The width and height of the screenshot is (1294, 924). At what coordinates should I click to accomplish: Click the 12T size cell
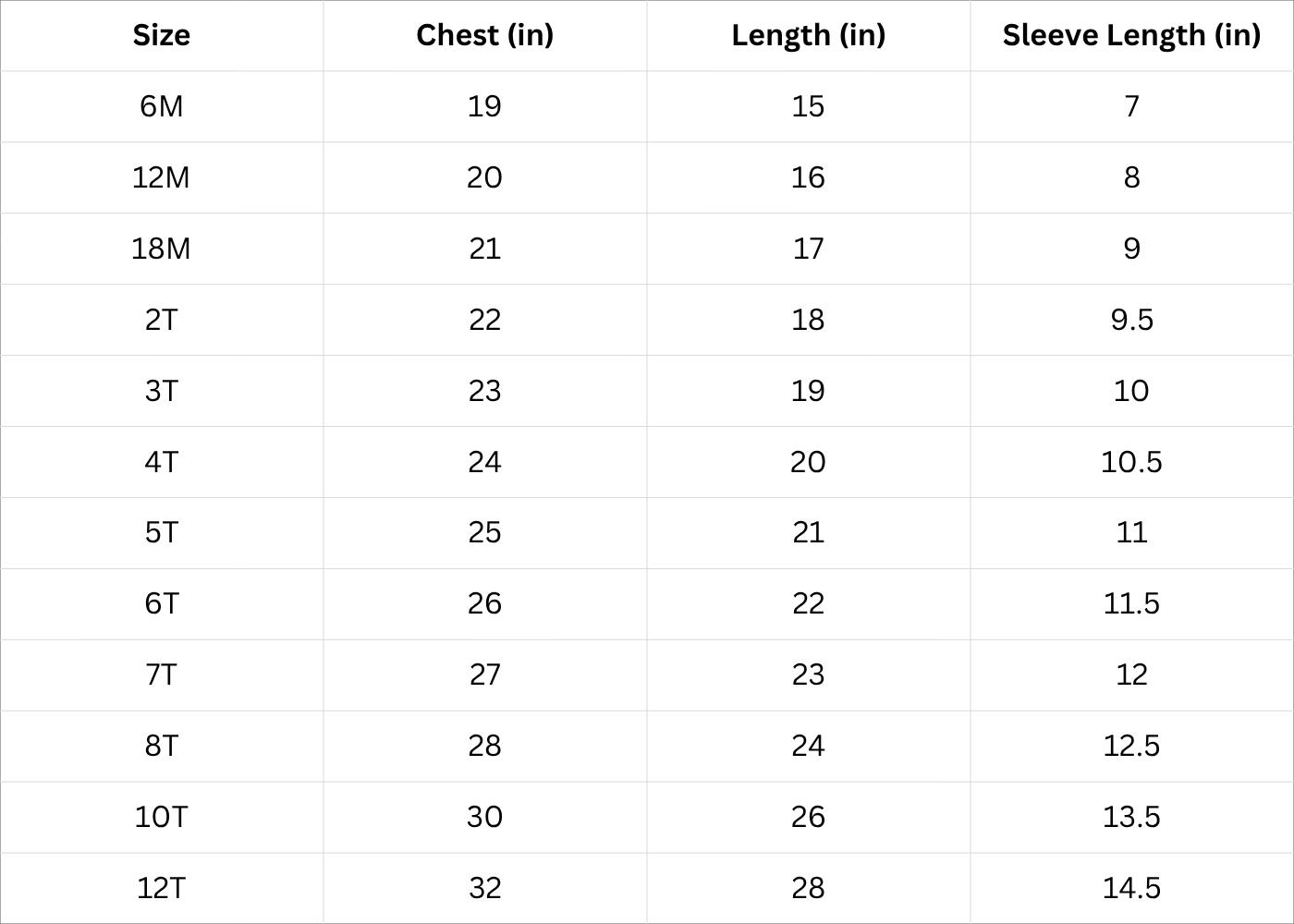point(162,888)
